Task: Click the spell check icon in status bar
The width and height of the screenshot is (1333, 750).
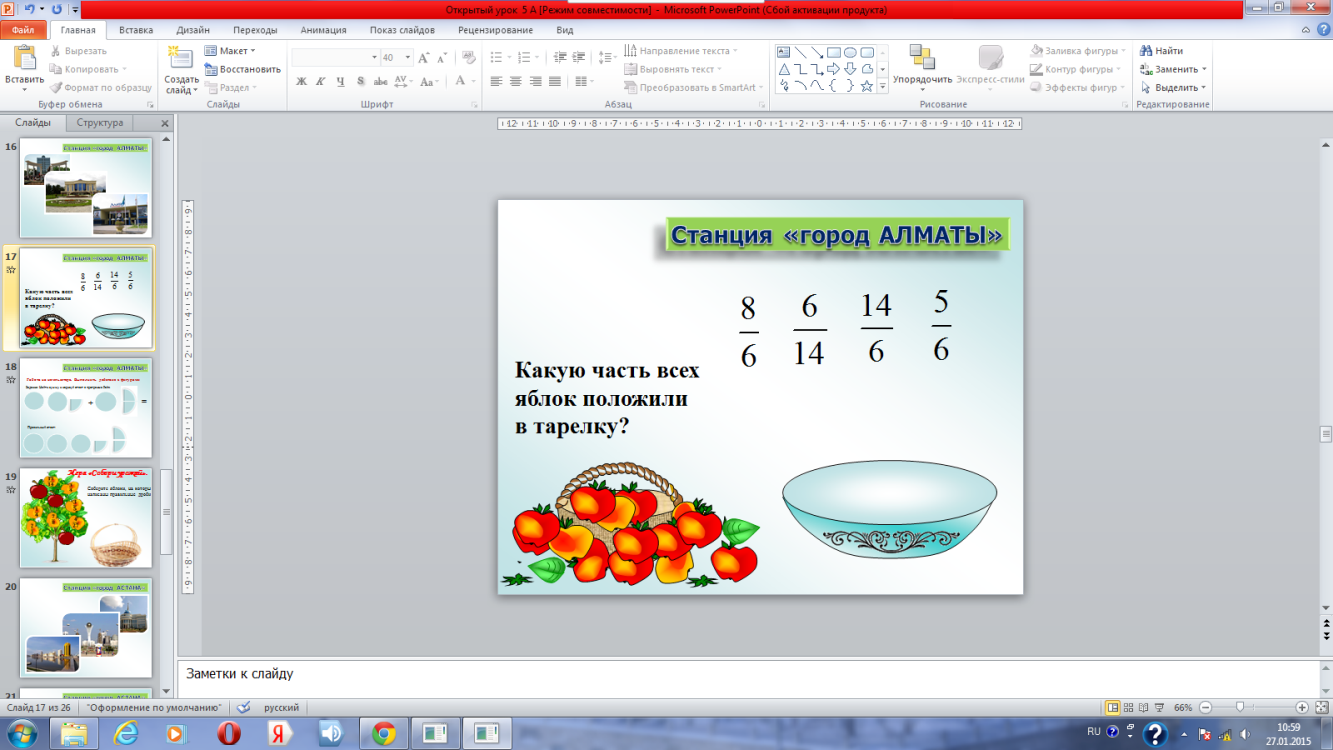Action: pyautogui.click(x=243, y=707)
